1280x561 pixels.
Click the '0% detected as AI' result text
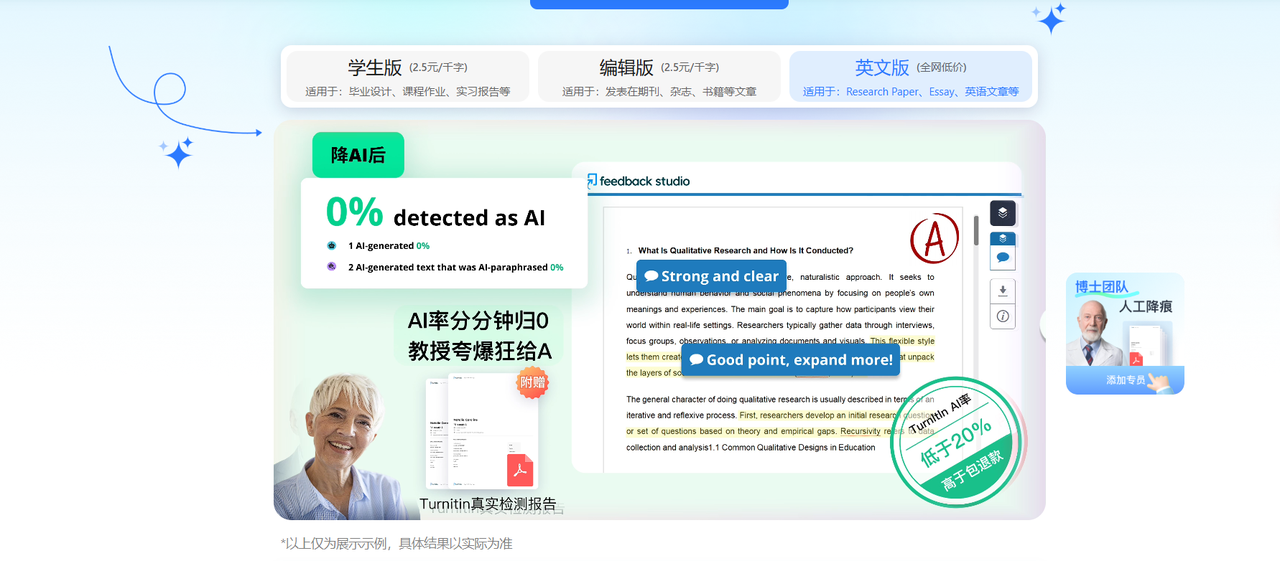point(436,213)
